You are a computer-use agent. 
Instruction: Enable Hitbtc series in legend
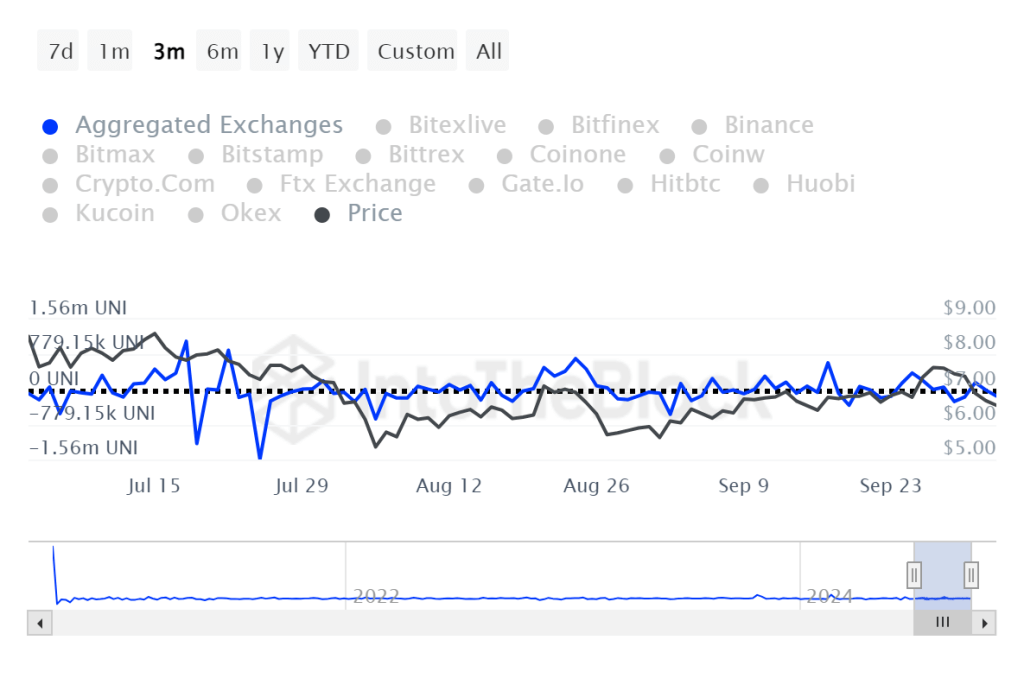tap(669, 184)
